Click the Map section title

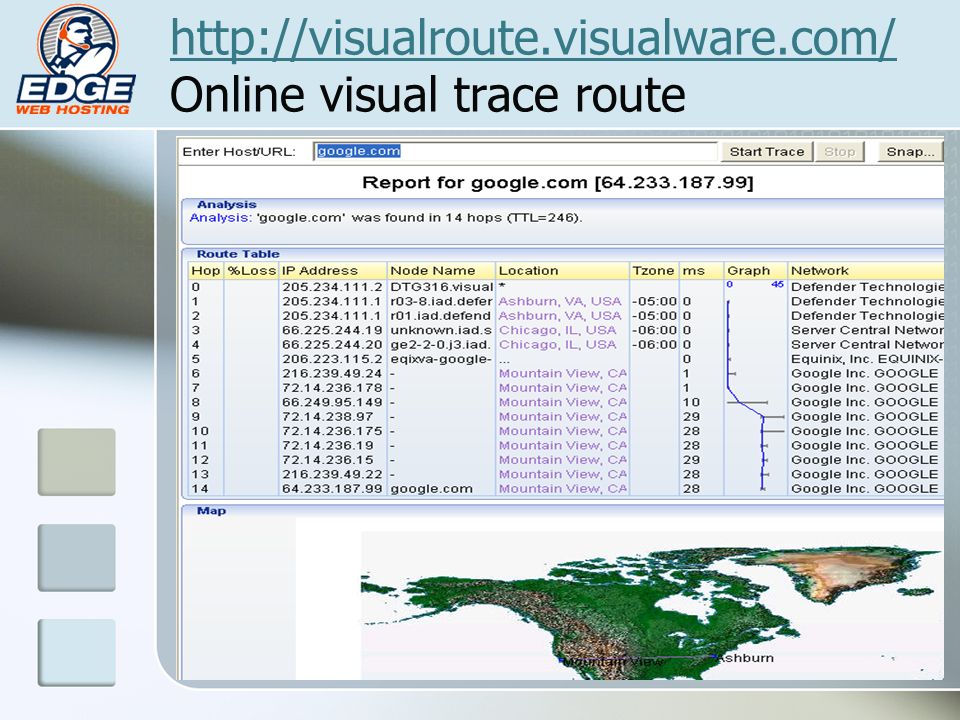211,511
